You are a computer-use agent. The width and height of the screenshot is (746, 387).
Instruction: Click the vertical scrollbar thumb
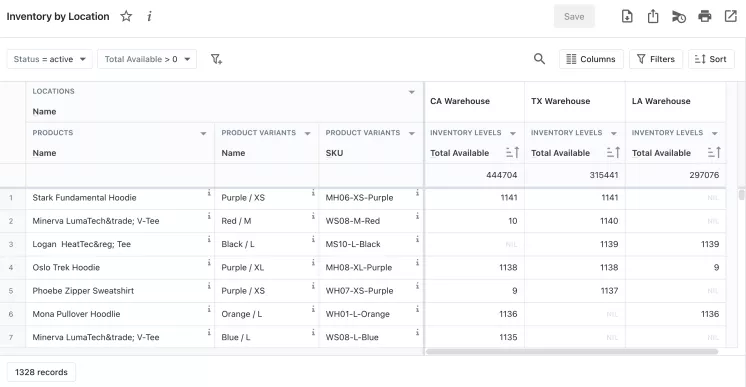[x=741, y=195]
